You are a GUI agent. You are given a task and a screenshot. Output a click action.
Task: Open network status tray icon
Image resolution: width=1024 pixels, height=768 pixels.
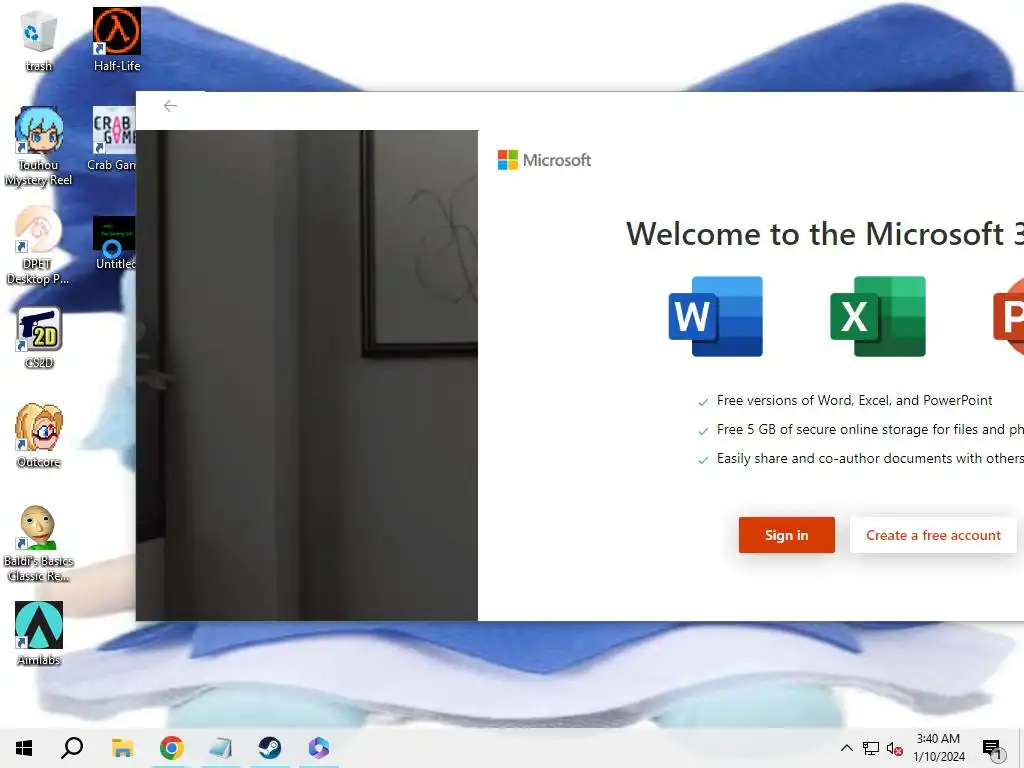click(x=871, y=748)
